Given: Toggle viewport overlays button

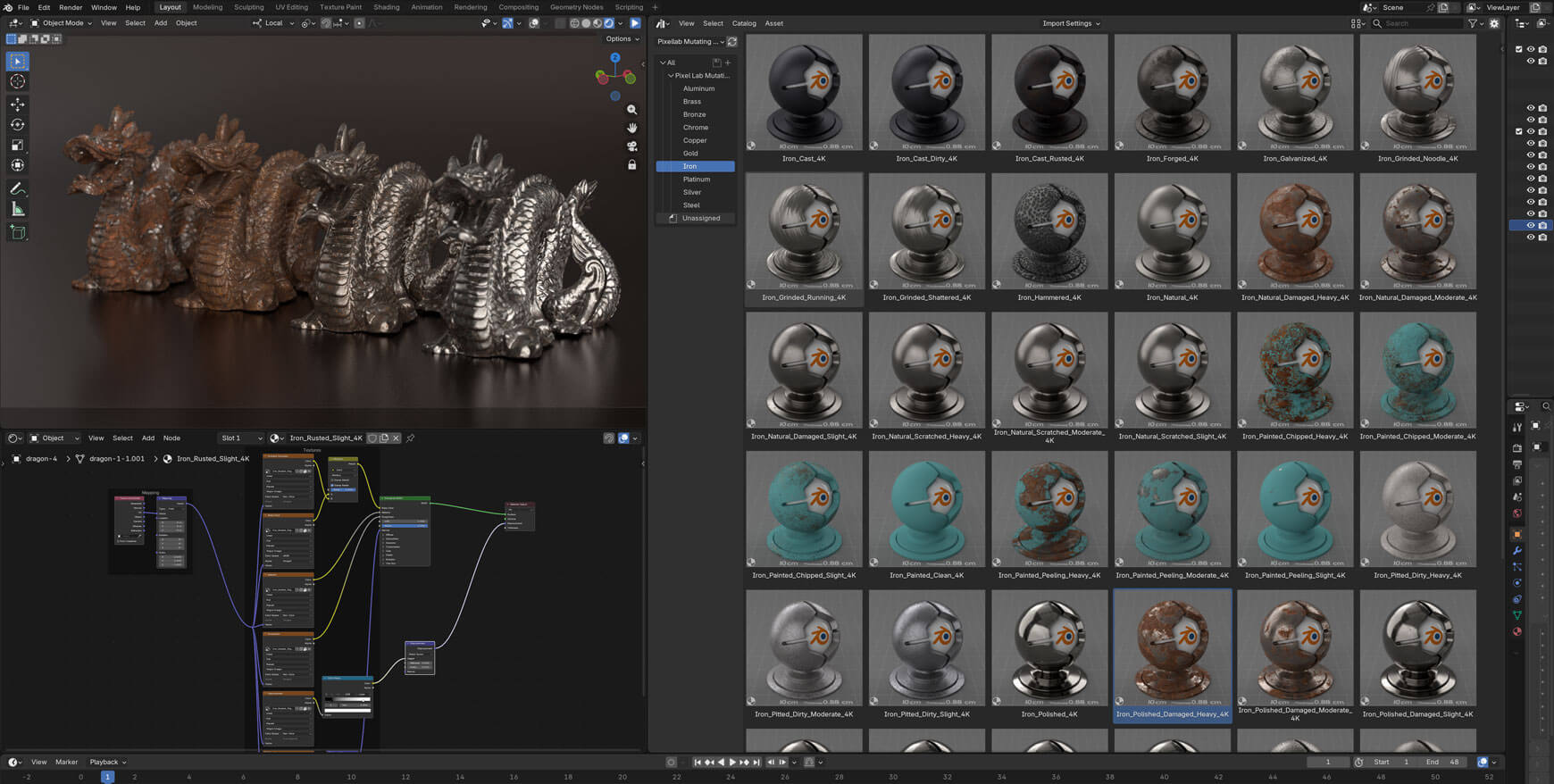Looking at the screenshot, I should click(x=533, y=23).
